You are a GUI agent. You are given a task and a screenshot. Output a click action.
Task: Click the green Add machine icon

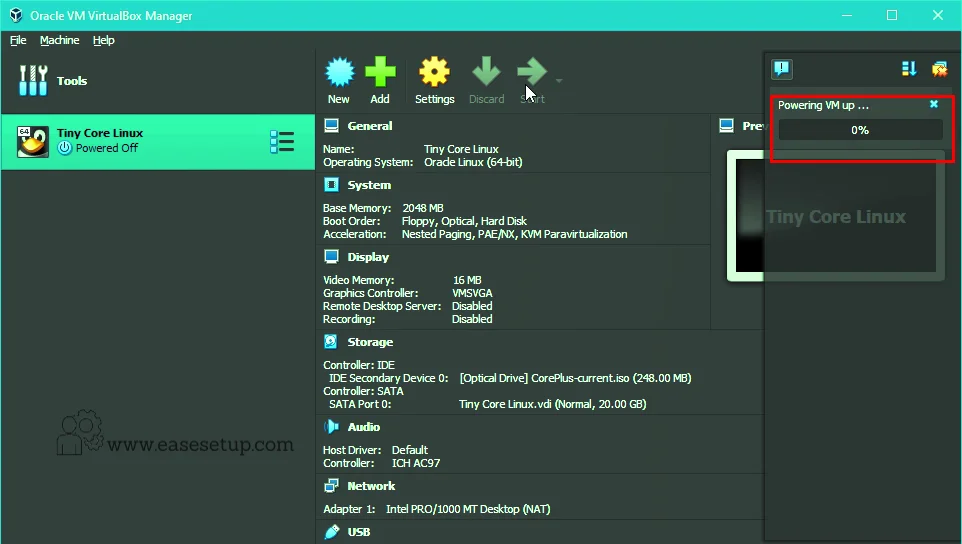tap(380, 72)
